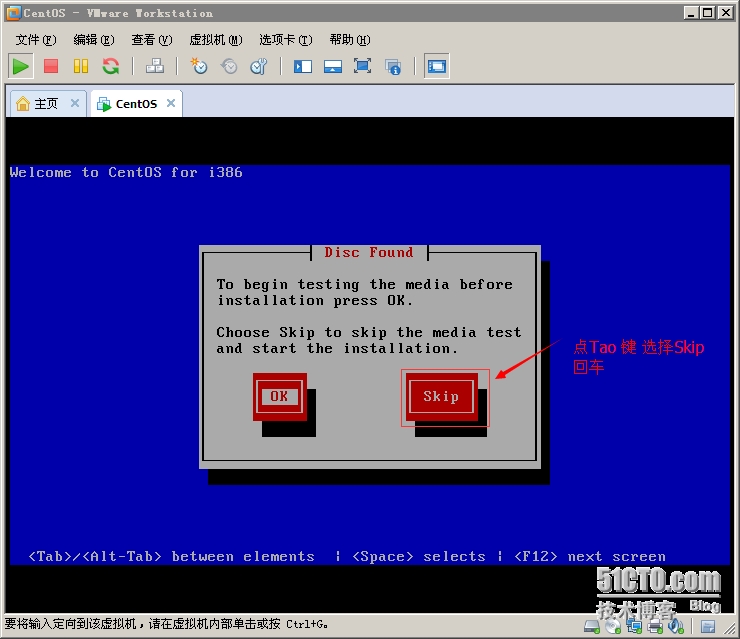Switch to the CentOS tab

pyautogui.click(x=136, y=103)
